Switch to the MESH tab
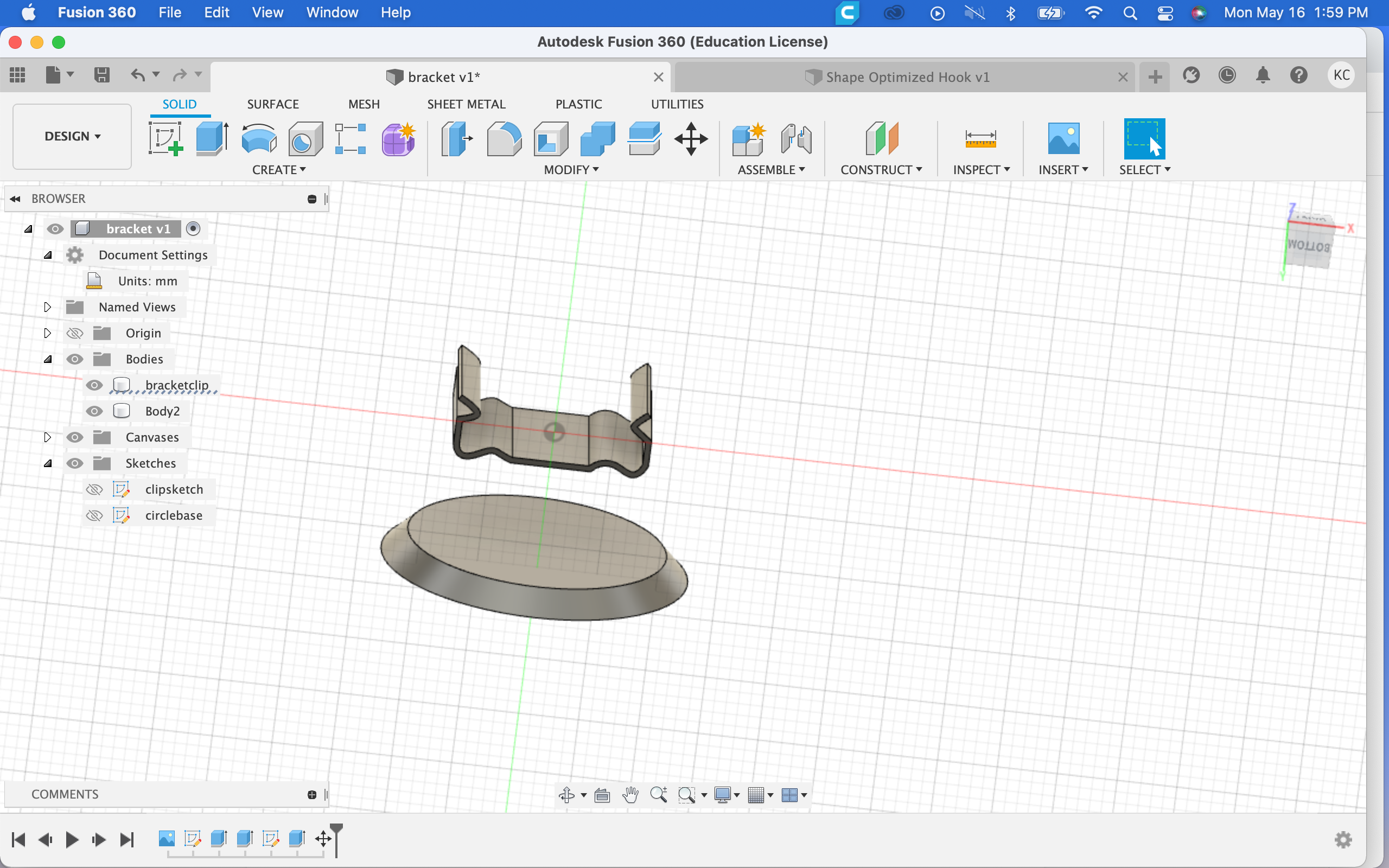The width and height of the screenshot is (1389, 868). pyautogui.click(x=363, y=104)
